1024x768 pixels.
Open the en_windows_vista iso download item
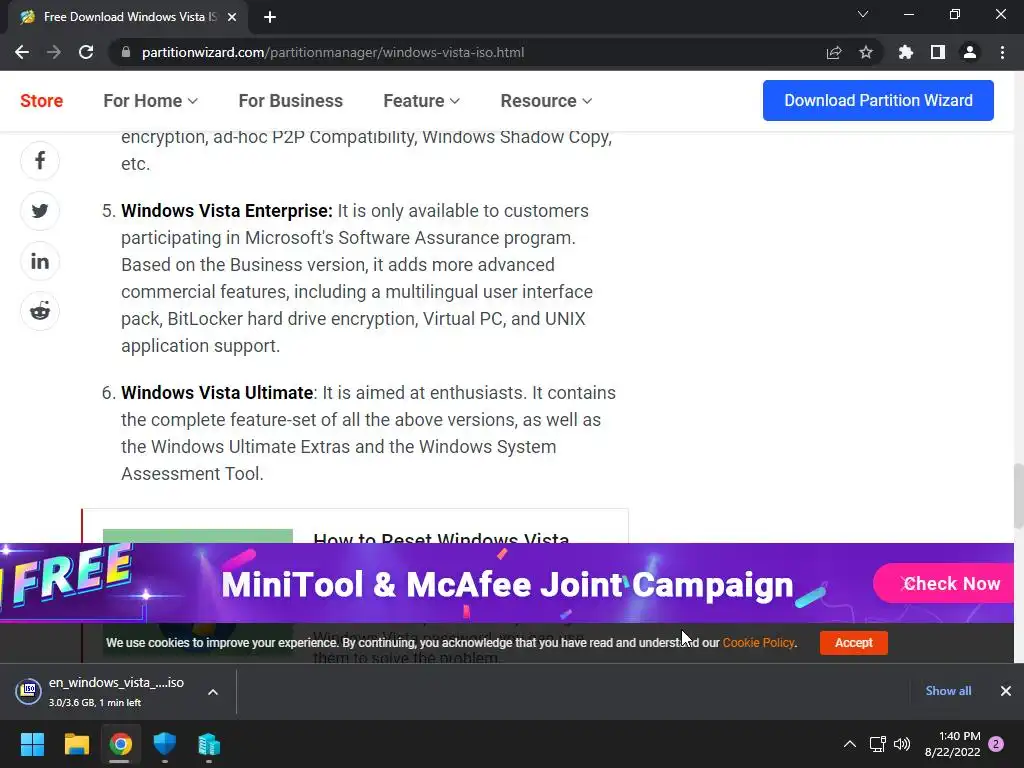(104, 692)
